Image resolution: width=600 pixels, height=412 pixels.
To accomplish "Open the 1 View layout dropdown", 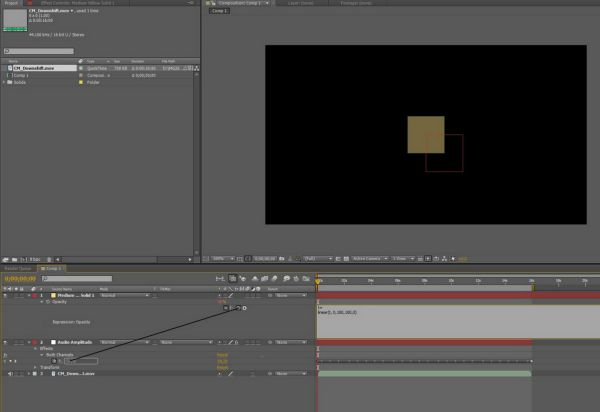I will pyautogui.click(x=403, y=259).
